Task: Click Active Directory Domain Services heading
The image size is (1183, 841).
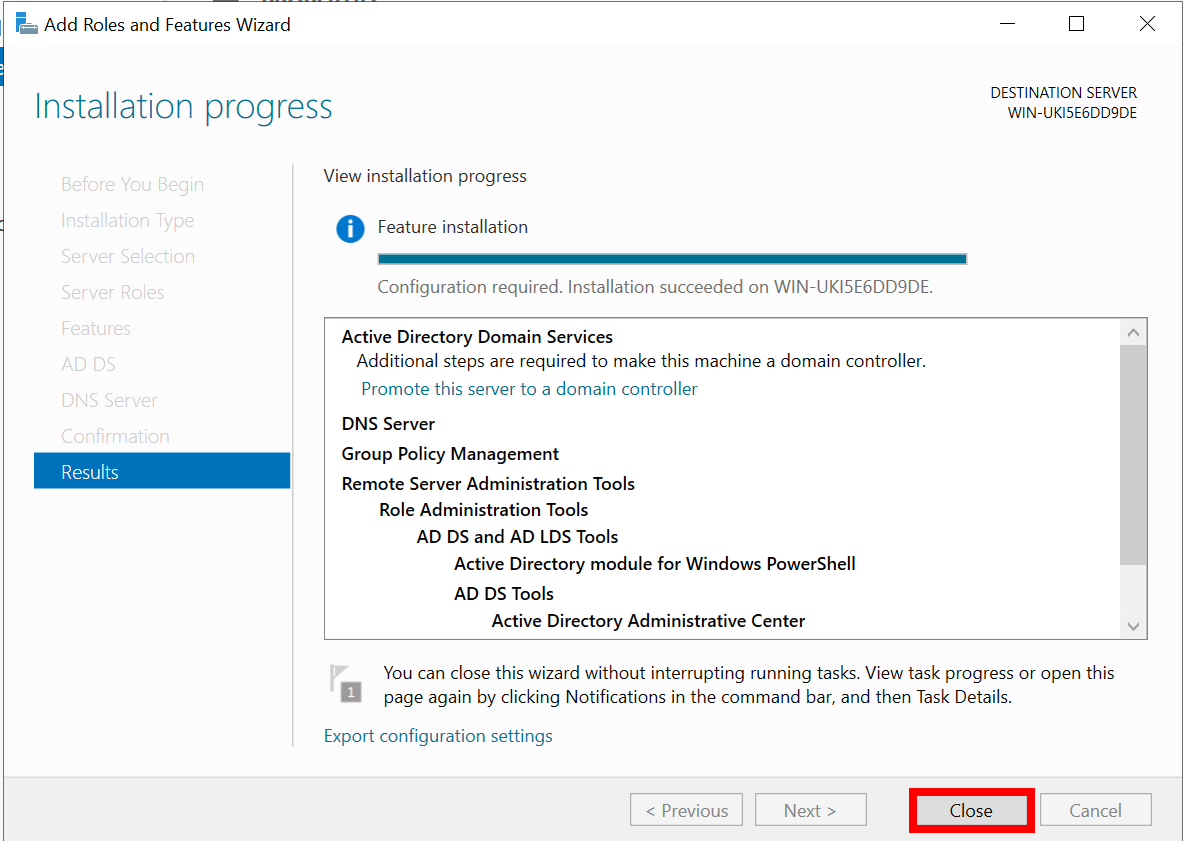Action: click(477, 336)
